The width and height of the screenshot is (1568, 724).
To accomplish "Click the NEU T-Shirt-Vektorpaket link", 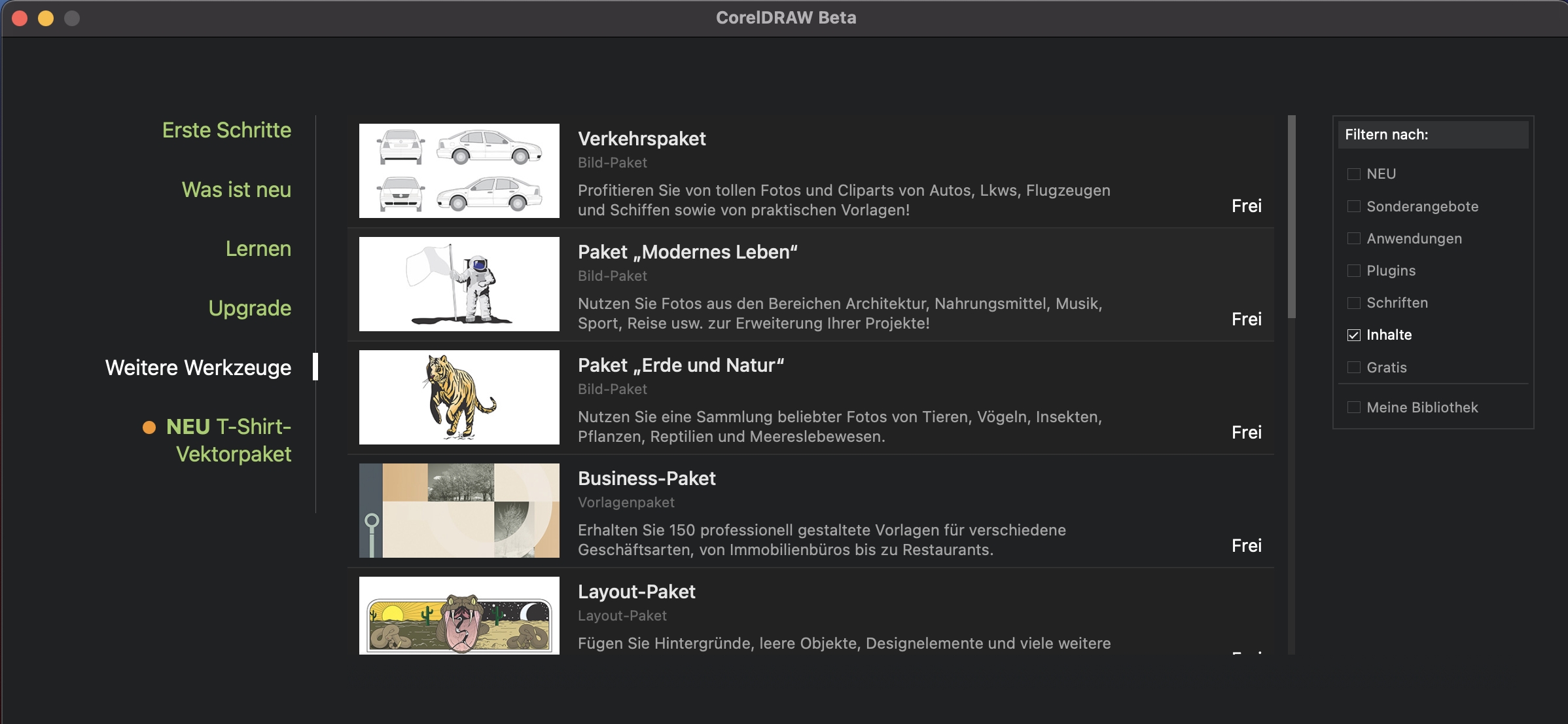I will coord(228,441).
